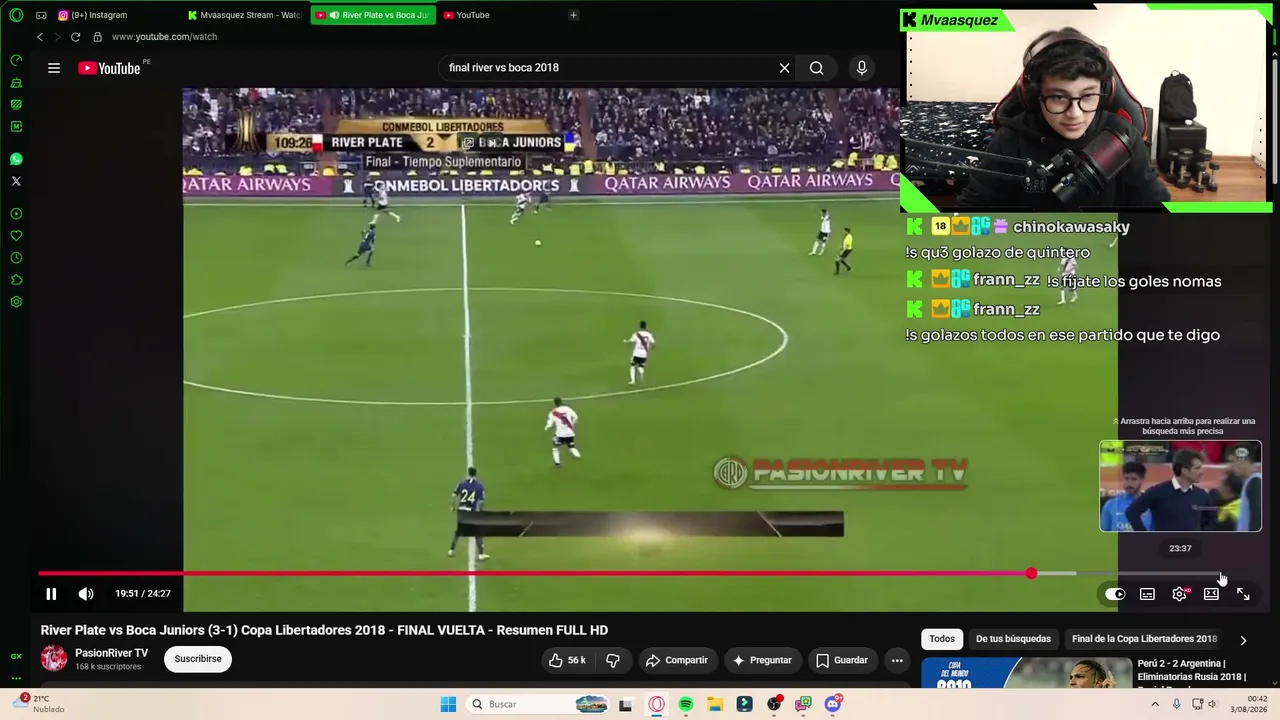Open WhatsApp in the sidebar
The height and width of the screenshot is (720, 1280).
point(16,159)
